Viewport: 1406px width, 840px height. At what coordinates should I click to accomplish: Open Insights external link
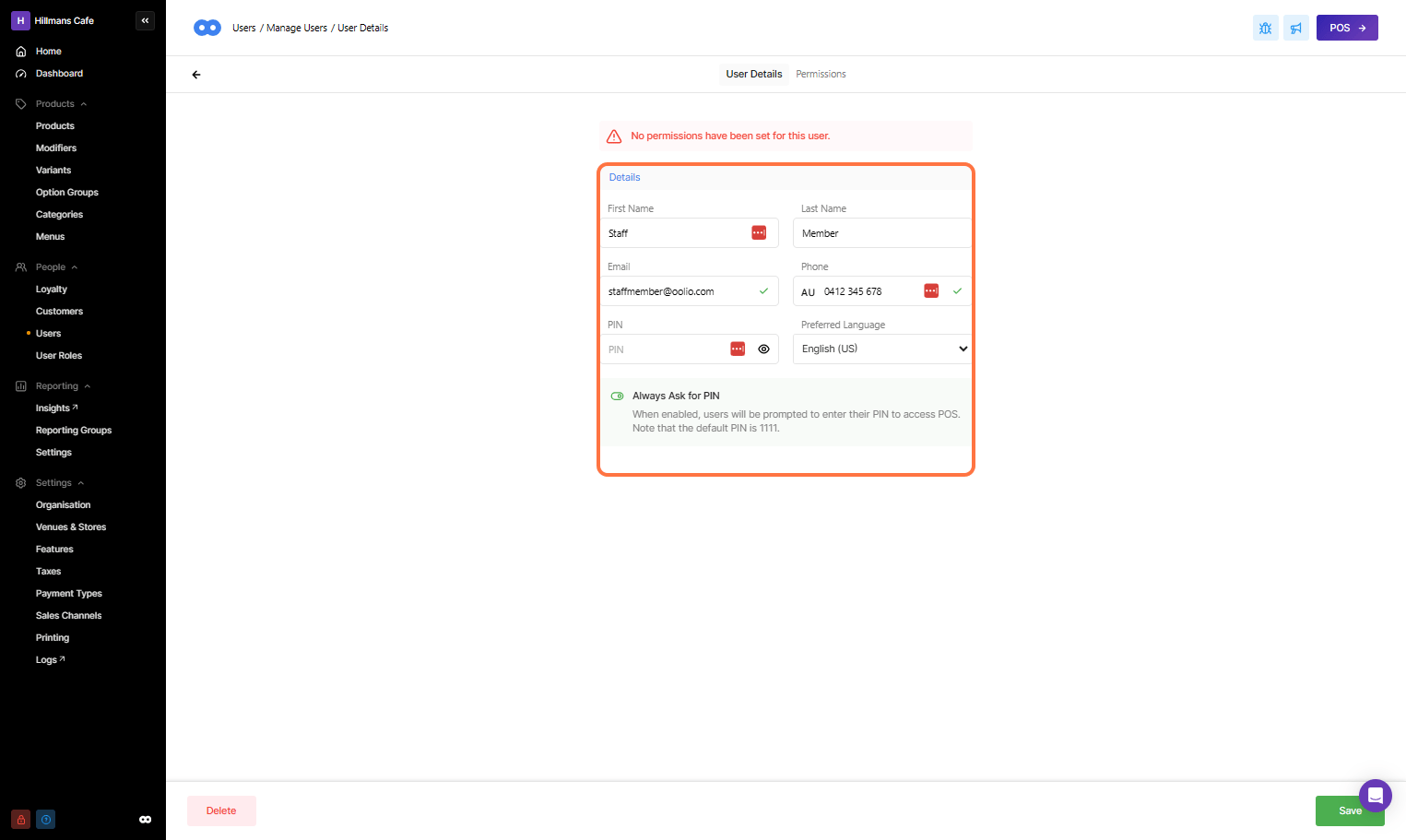click(57, 408)
